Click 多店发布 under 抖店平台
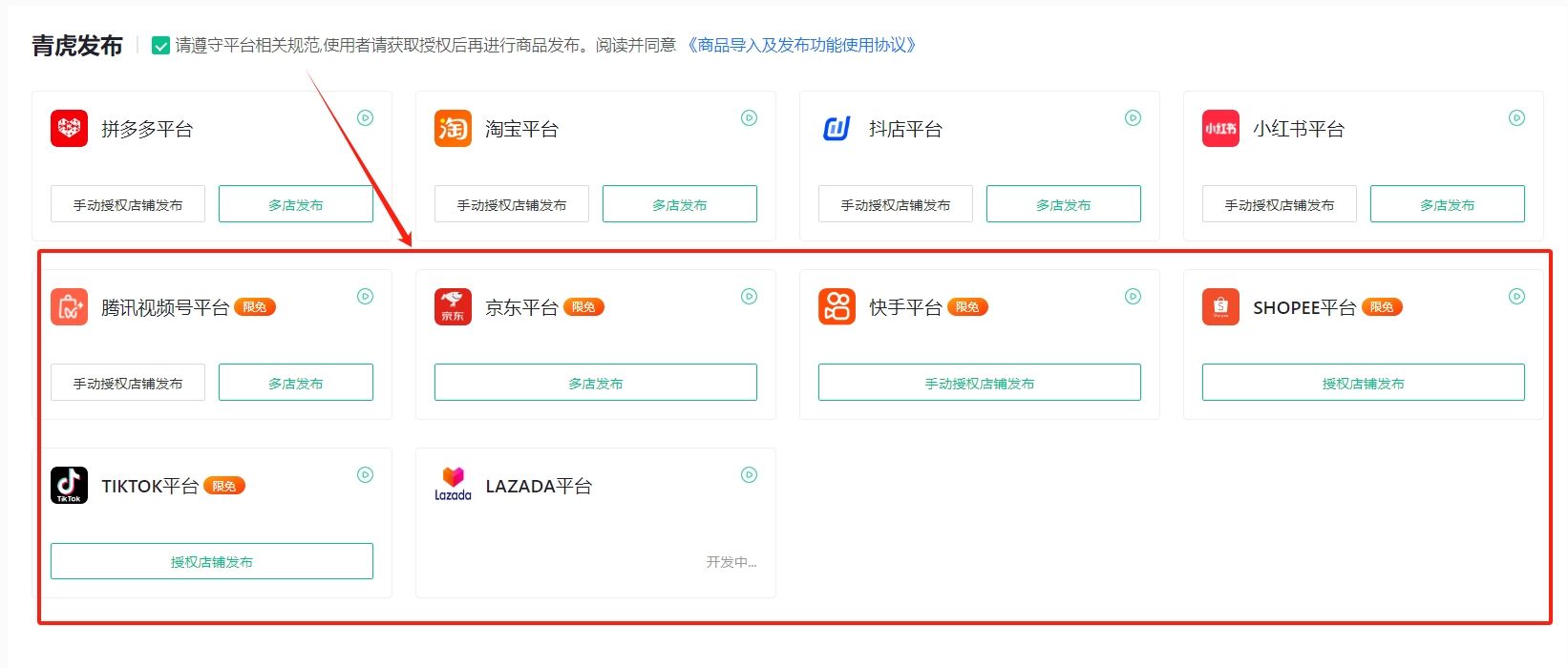1568x668 pixels. [1064, 204]
